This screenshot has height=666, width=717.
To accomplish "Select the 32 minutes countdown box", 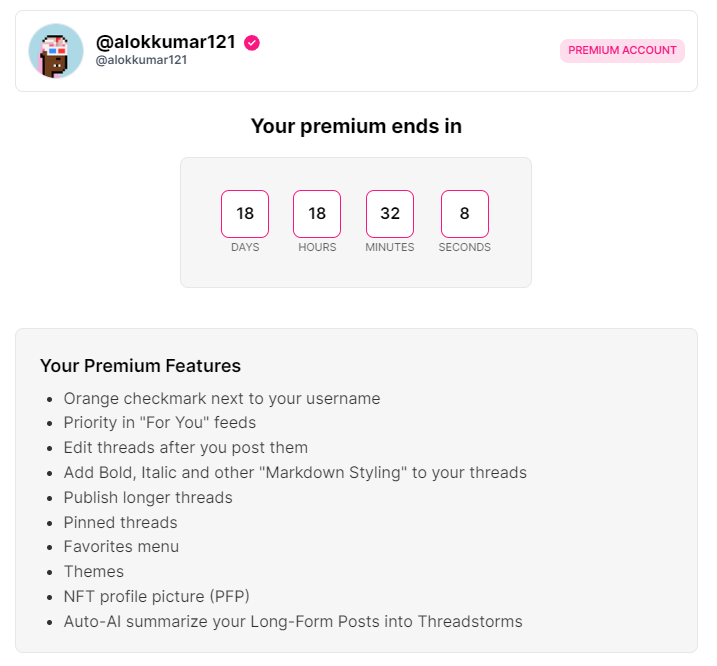I will (x=390, y=214).
